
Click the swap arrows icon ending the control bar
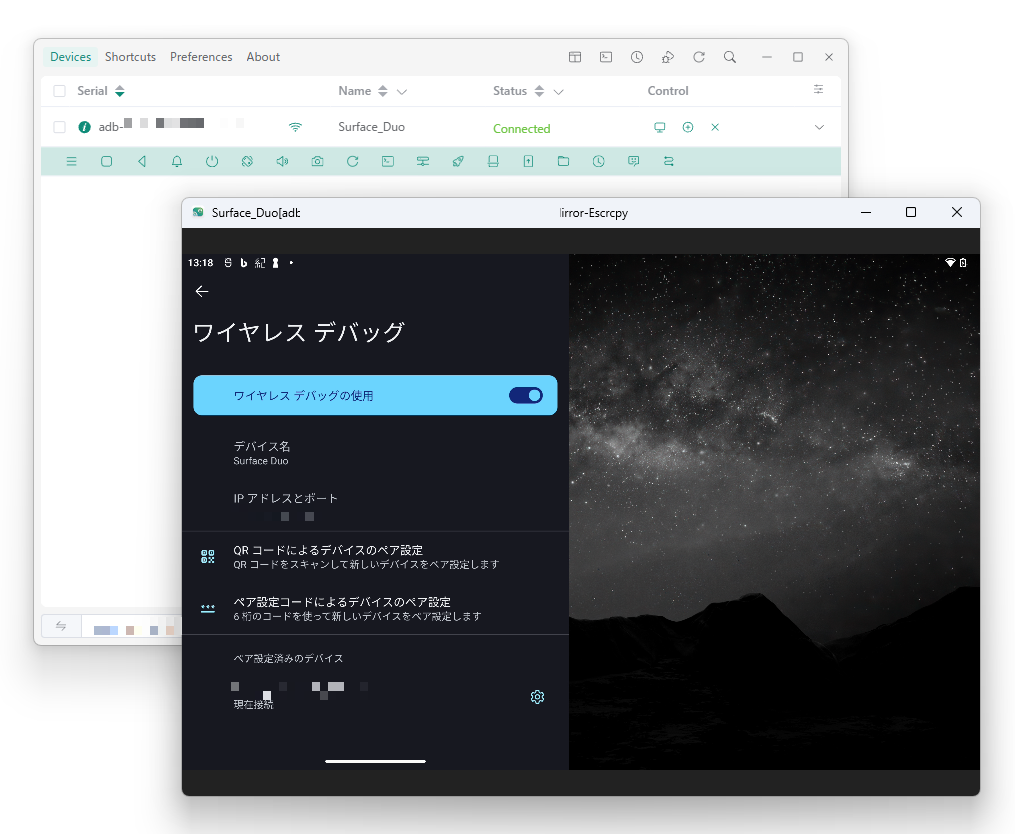[x=669, y=161]
